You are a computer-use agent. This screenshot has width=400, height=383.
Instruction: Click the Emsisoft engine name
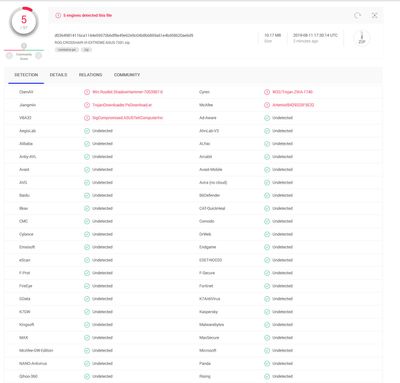coord(27,247)
